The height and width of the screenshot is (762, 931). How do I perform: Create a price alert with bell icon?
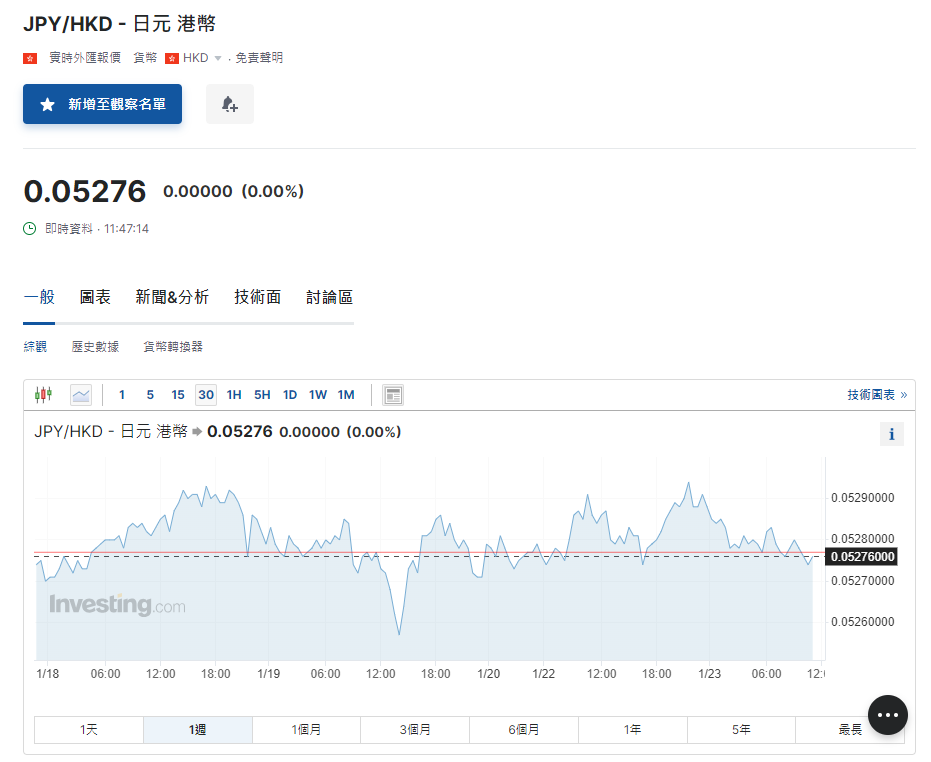coord(229,104)
